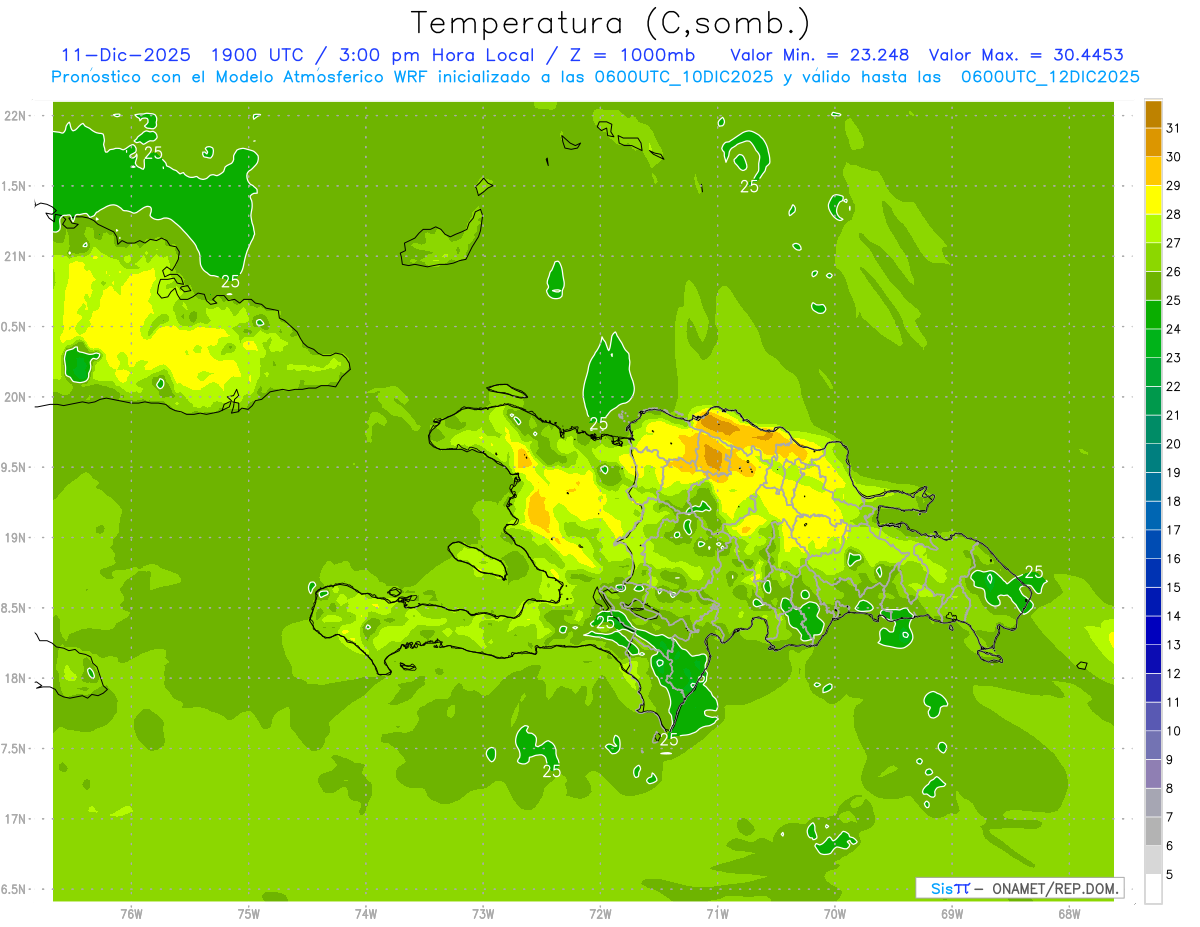Pick the yellow swatch between 28 and 29
The width and height of the screenshot is (1200, 927).
click(x=1153, y=200)
